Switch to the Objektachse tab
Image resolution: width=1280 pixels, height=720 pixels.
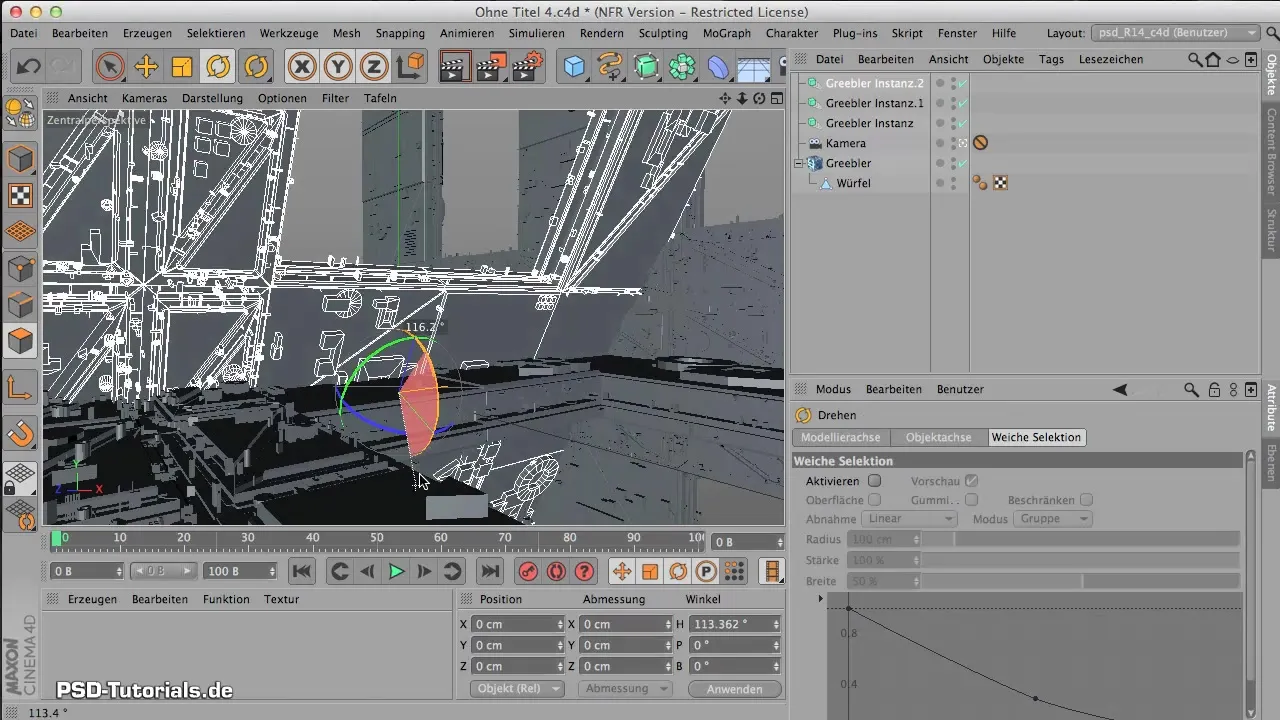938,437
